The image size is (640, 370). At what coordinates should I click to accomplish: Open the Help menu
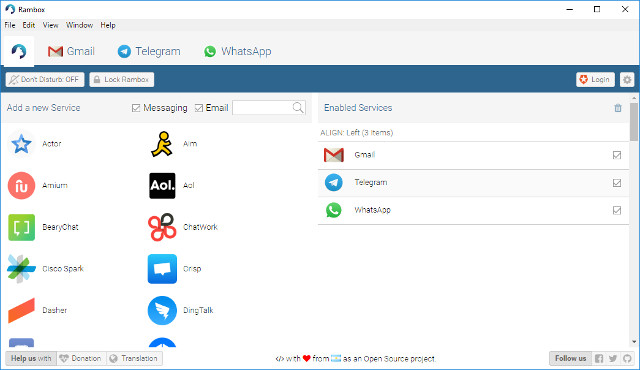pos(108,25)
